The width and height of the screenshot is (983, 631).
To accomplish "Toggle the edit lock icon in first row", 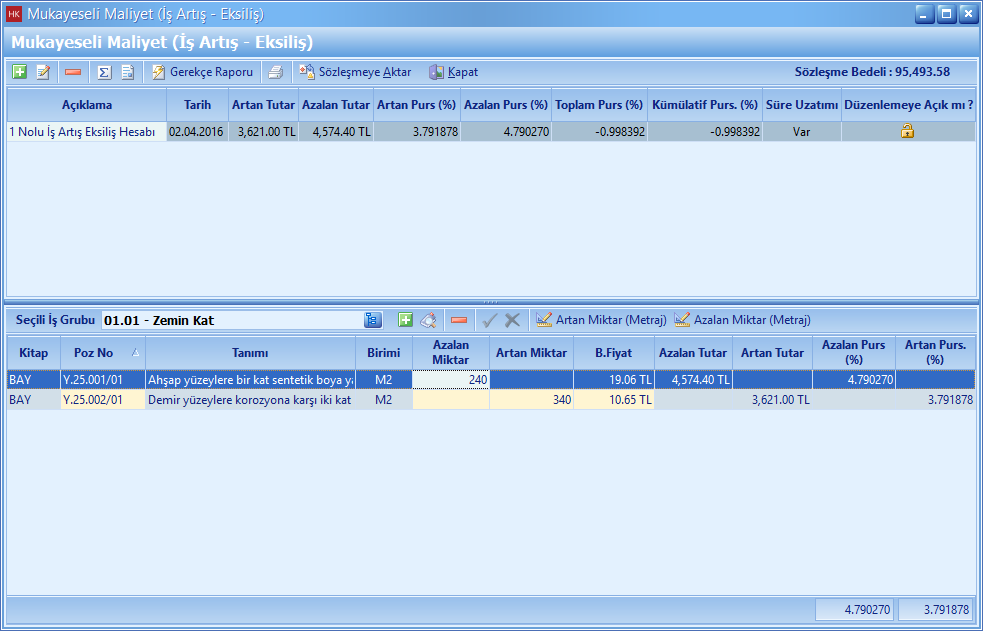I will (x=908, y=131).
